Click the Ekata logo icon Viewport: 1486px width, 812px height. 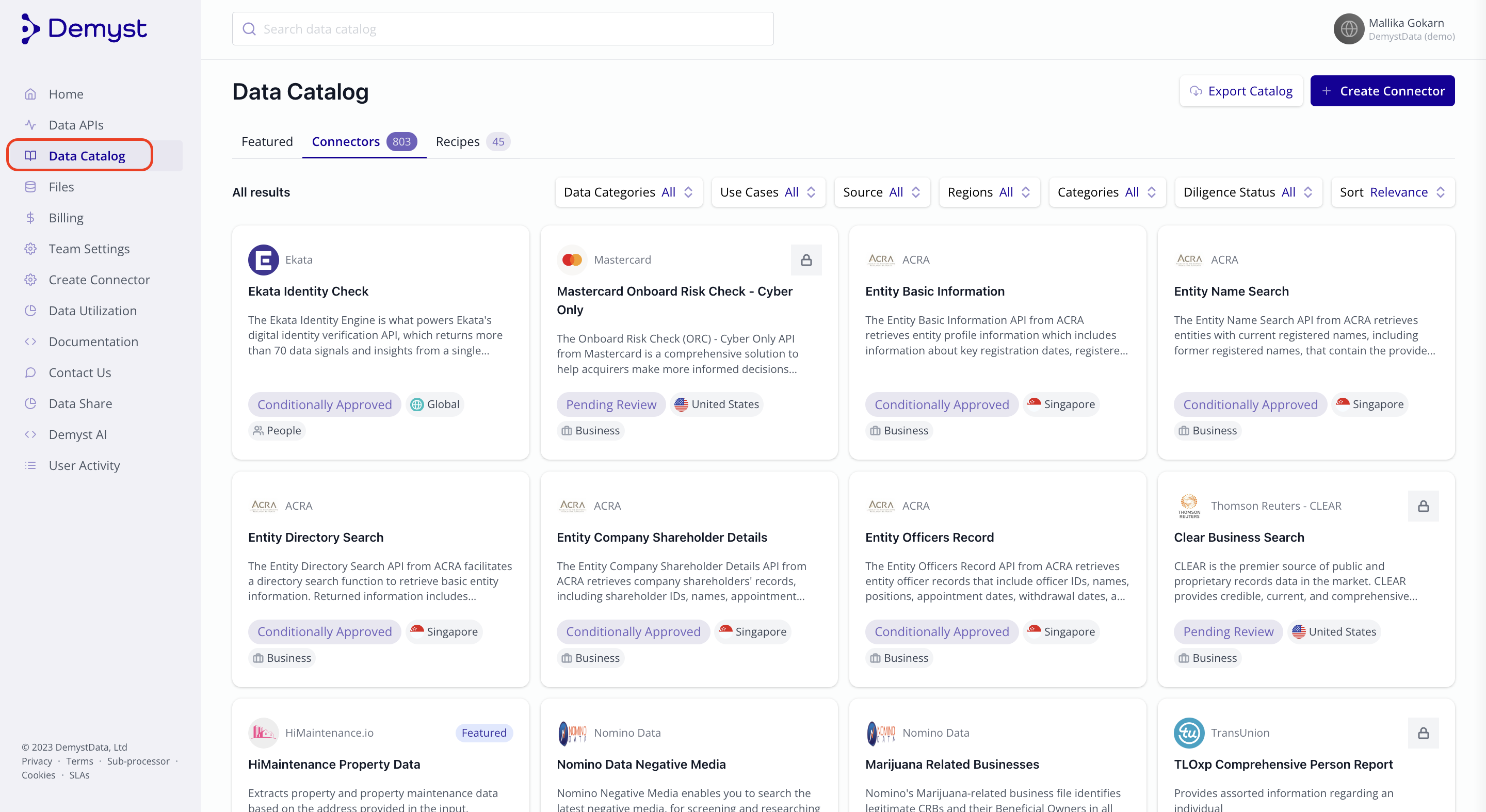click(x=263, y=260)
